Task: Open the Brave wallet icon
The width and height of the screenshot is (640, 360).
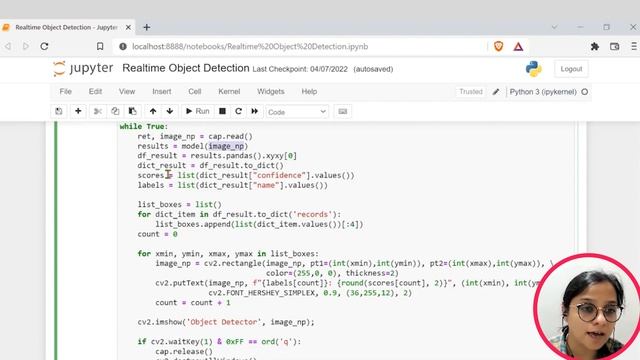Action: pos(614,47)
